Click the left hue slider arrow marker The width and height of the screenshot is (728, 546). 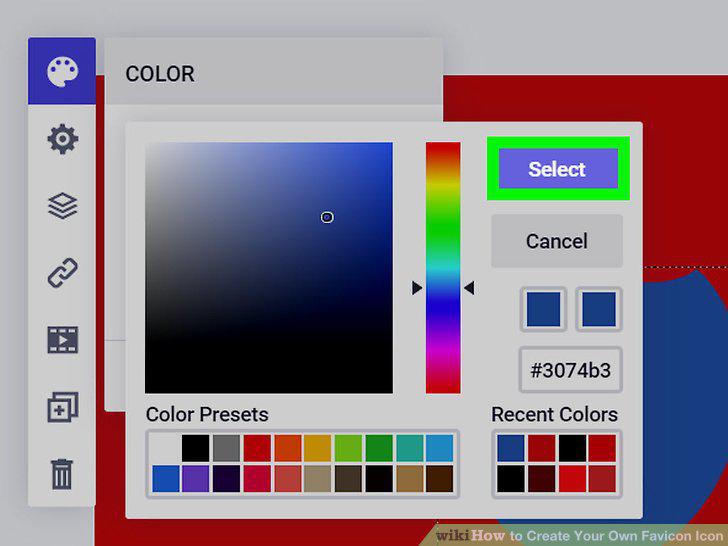416,288
